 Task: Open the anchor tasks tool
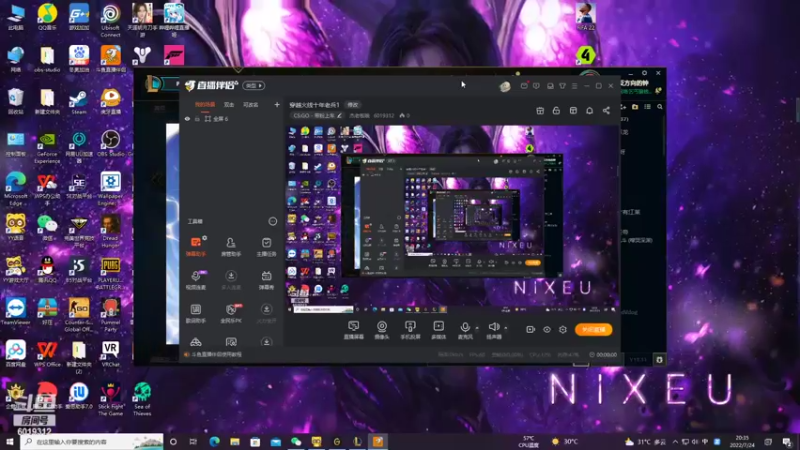pyautogui.click(x=266, y=246)
